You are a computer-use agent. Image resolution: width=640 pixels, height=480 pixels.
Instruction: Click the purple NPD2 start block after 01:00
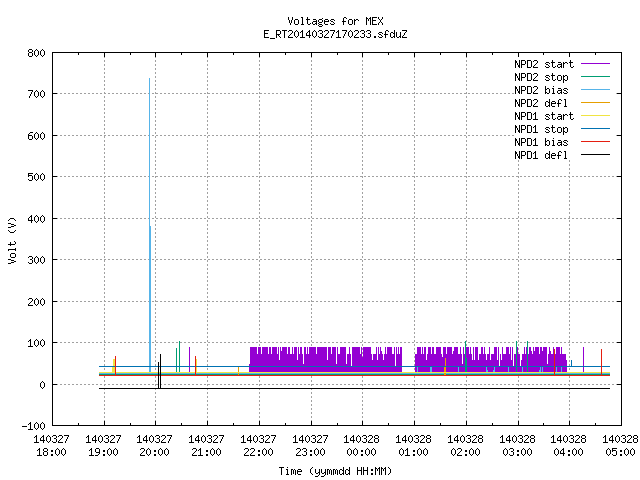pos(491,360)
